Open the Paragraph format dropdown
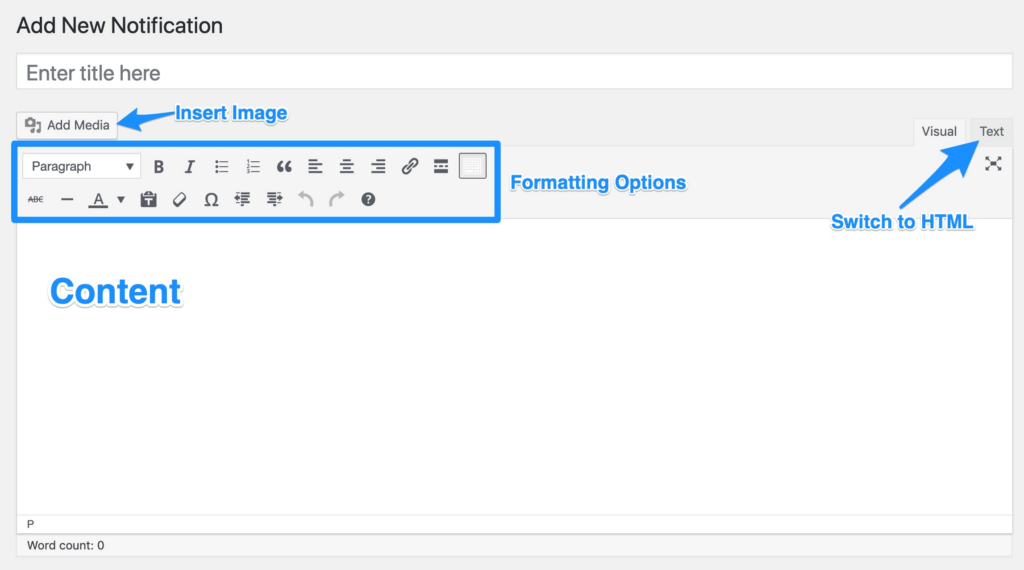 point(82,167)
